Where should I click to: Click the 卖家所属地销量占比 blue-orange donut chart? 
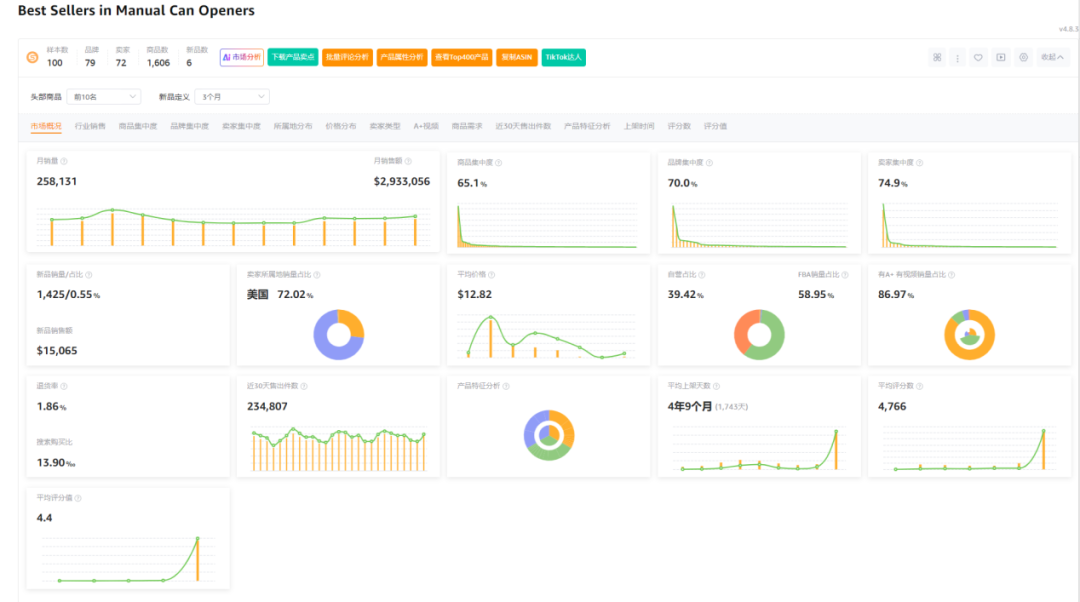[x=339, y=335]
